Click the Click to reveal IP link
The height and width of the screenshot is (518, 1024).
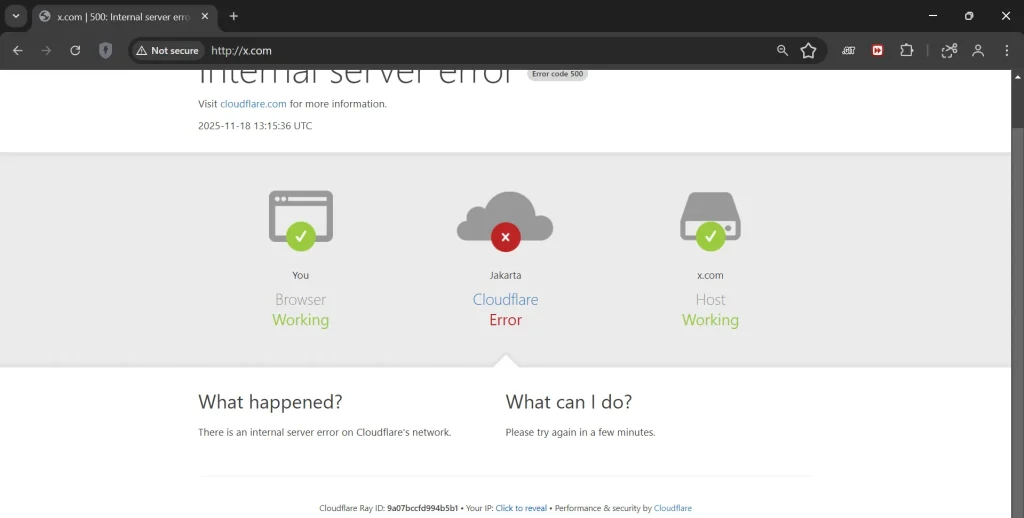(521, 508)
